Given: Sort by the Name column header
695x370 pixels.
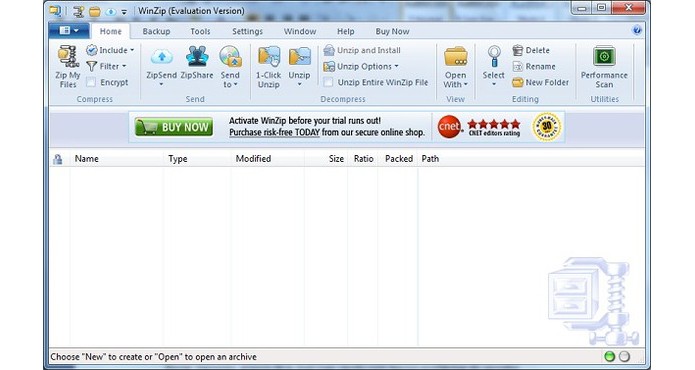Looking at the screenshot, I should pyautogui.click(x=86, y=159).
